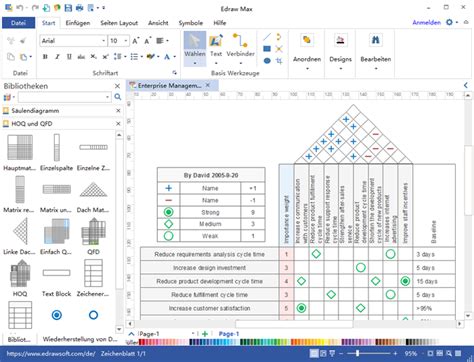Increase font size with the A up icon
474x362 pixels.
coord(135,41)
